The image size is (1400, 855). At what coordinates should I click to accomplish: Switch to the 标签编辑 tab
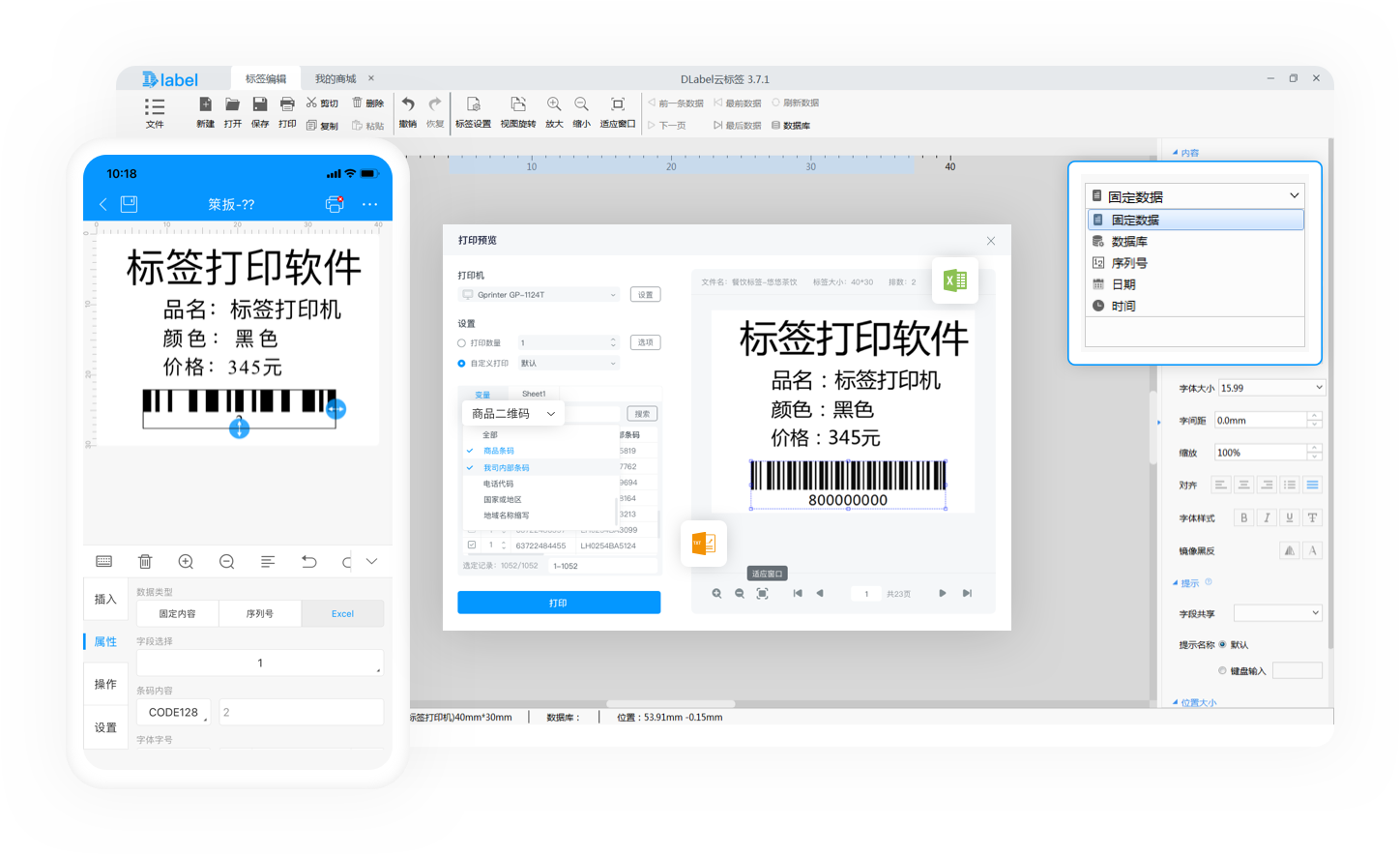click(x=266, y=78)
